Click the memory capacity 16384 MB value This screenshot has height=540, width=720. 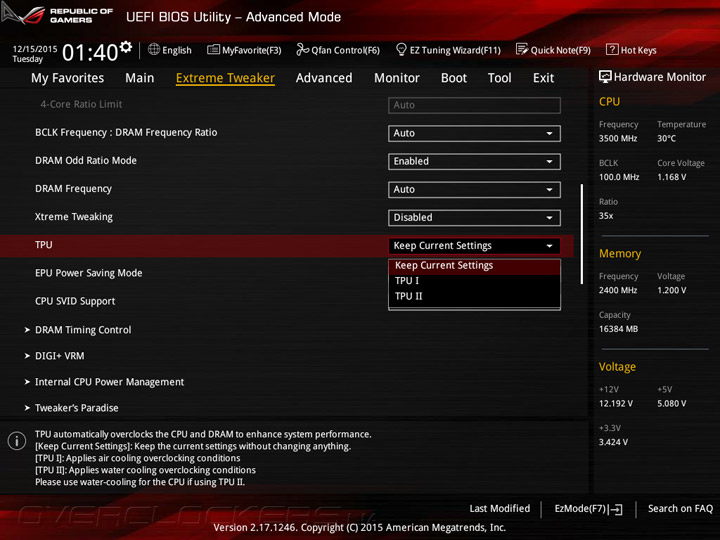[x=618, y=329]
